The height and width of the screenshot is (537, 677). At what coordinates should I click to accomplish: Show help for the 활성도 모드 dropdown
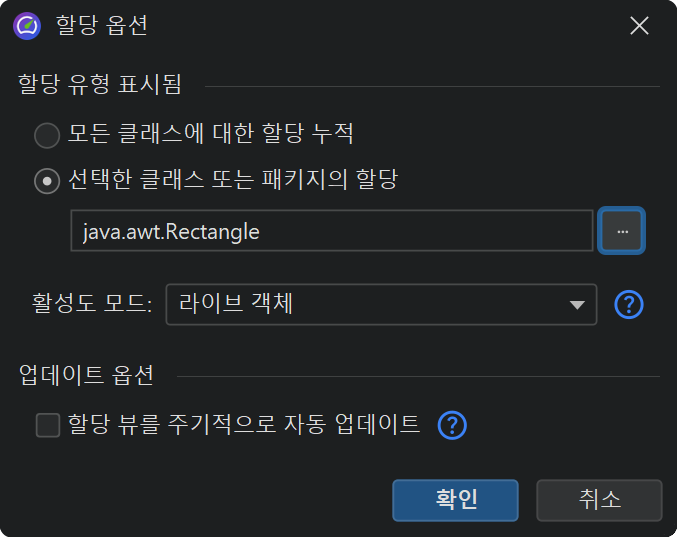click(628, 304)
